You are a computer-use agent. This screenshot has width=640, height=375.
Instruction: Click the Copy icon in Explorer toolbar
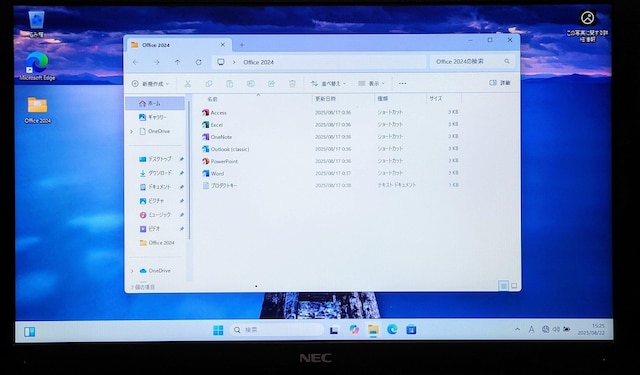pos(209,84)
